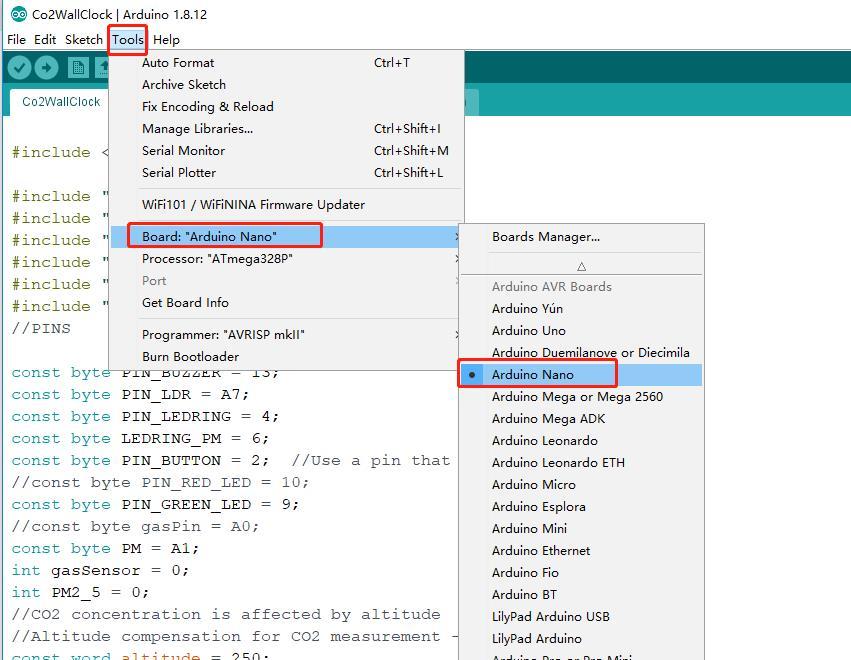Click the Arduino logo in title bar
851x660 pixels.
click(x=18, y=15)
